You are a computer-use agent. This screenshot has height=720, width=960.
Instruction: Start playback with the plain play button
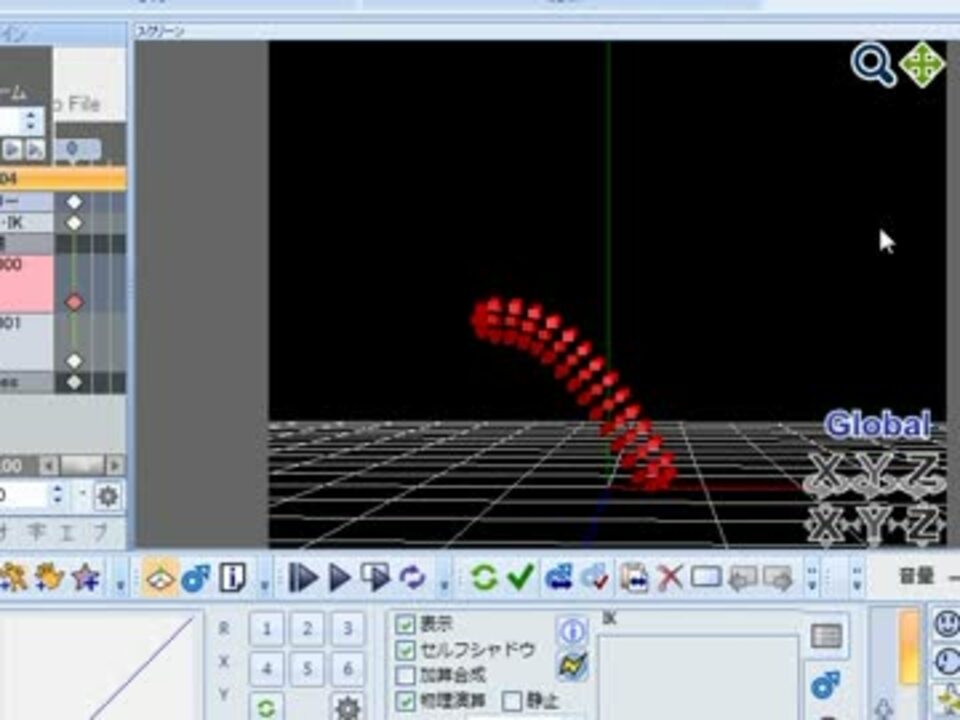click(x=339, y=577)
